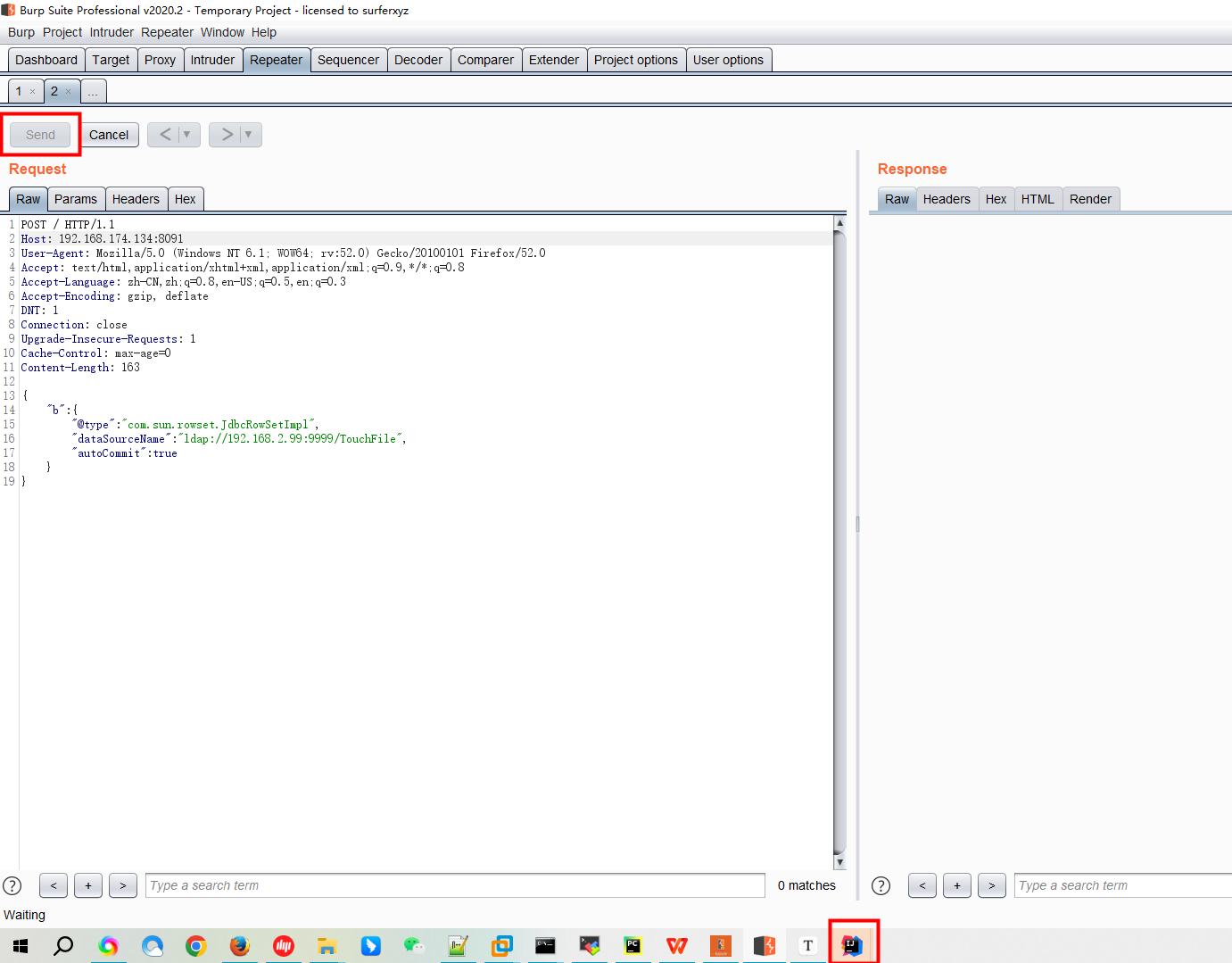Open File Explorer from the taskbar
Viewport: 1232px width, 963px height.
pos(327,946)
